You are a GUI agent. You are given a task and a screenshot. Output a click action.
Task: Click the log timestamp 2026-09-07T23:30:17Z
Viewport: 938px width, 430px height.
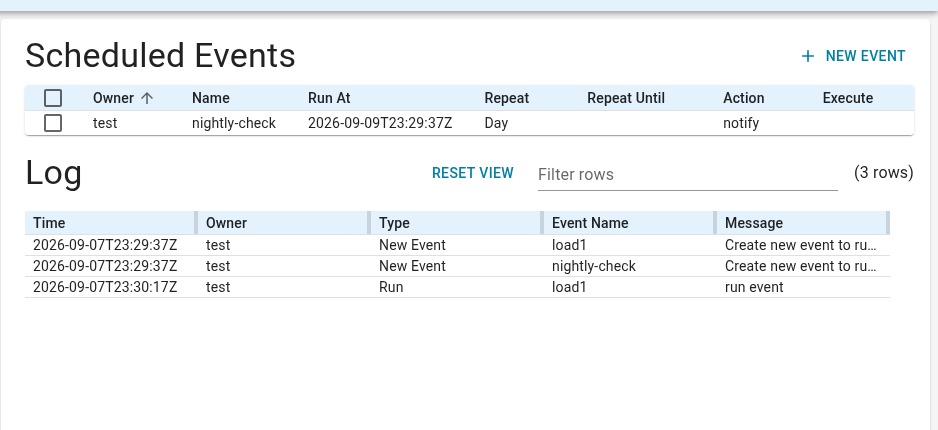pos(105,287)
